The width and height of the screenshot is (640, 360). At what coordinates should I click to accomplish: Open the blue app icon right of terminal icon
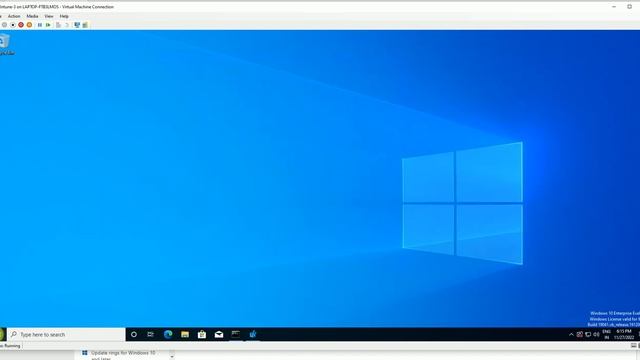[x=253, y=334]
